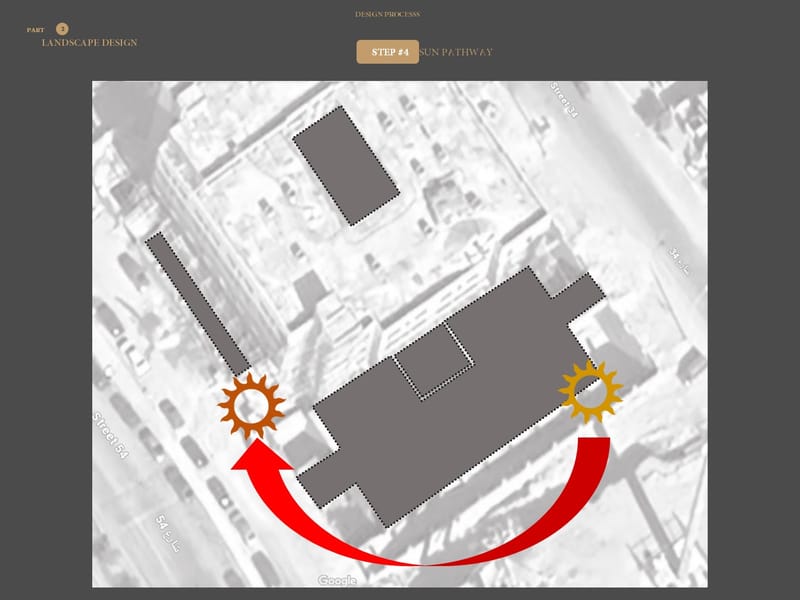Screen dimensions: 800x600
Task: Click the SUN PATHWAY title text
Action: [x=456, y=52]
